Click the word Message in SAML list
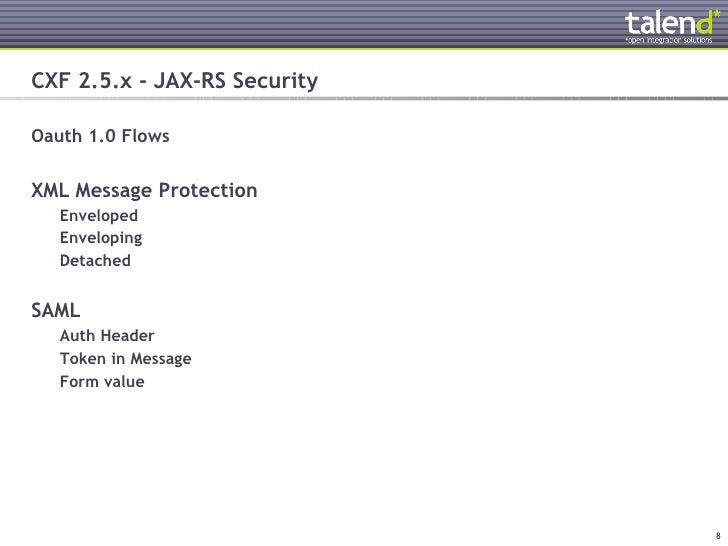The height and width of the screenshot is (546, 728). coord(161,359)
